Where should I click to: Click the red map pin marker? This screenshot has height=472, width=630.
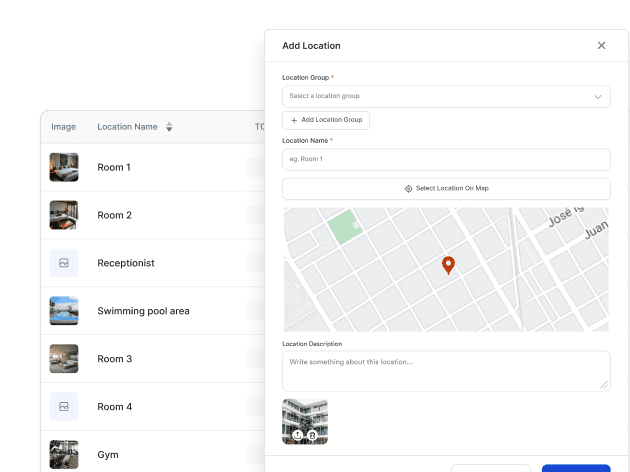tap(448, 265)
